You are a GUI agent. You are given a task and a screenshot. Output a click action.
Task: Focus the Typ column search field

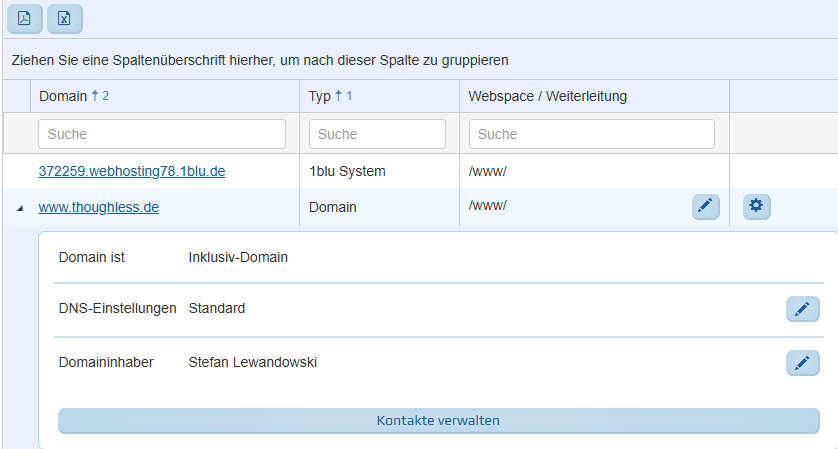[x=377, y=134]
